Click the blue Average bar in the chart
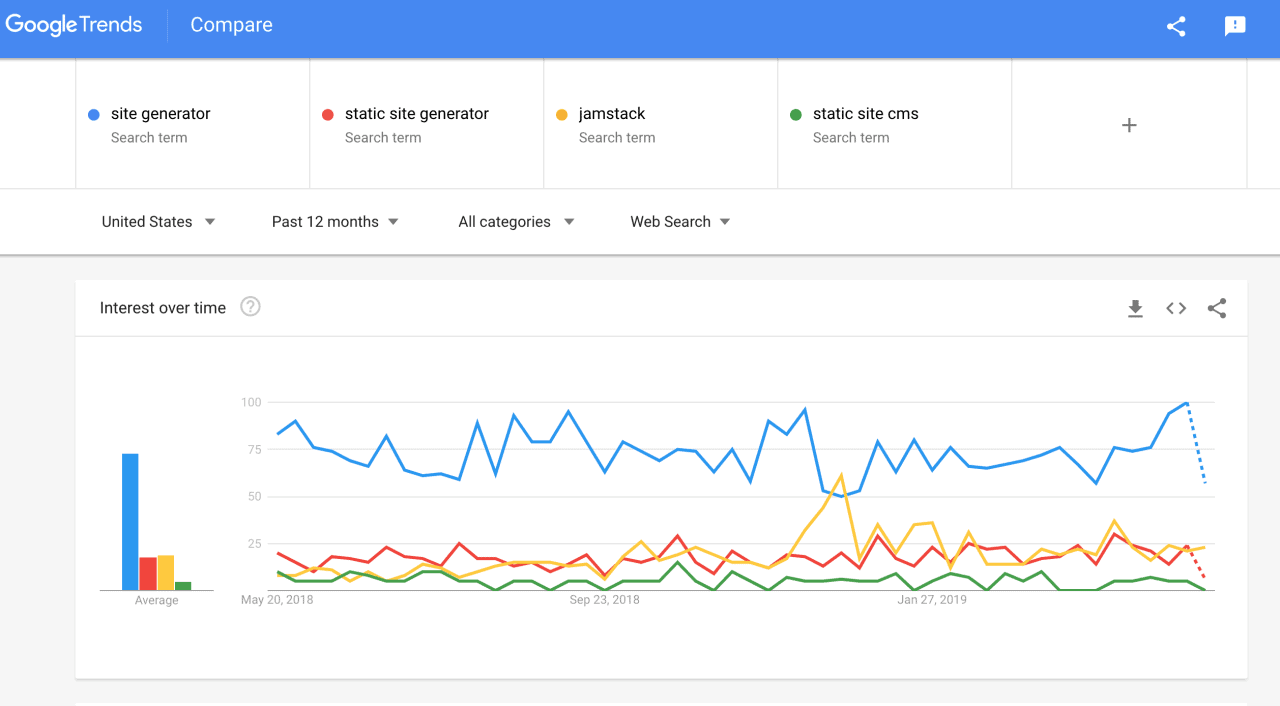The height and width of the screenshot is (706, 1280). pos(130,522)
